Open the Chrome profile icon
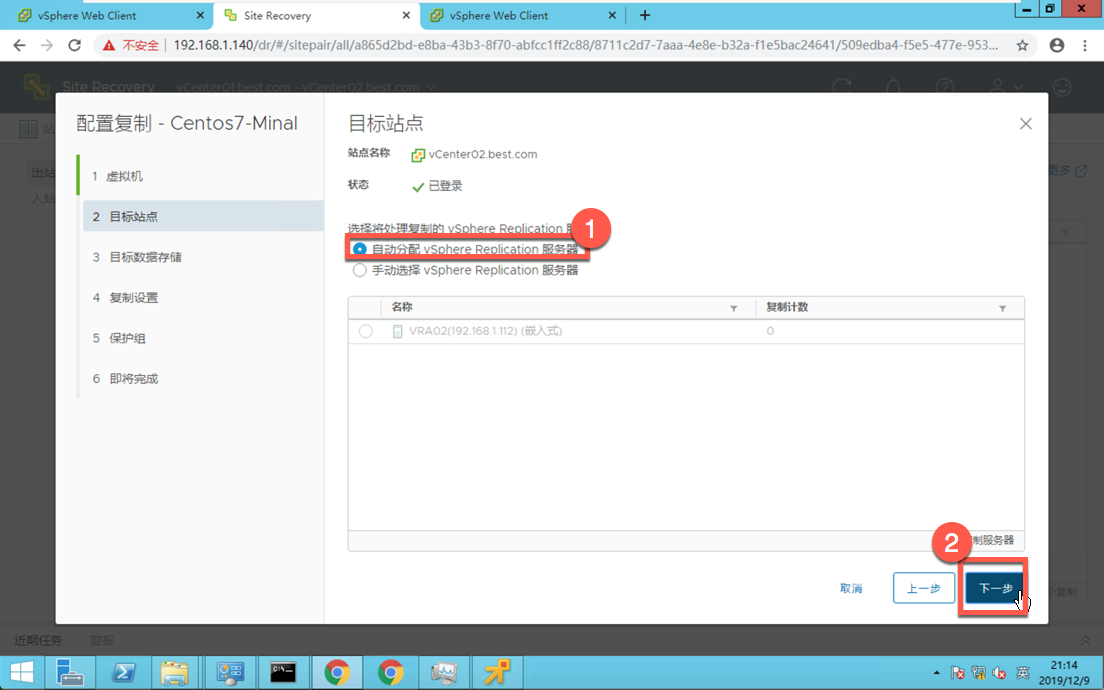Viewport: 1104px width, 690px height. [x=1057, y=45]
